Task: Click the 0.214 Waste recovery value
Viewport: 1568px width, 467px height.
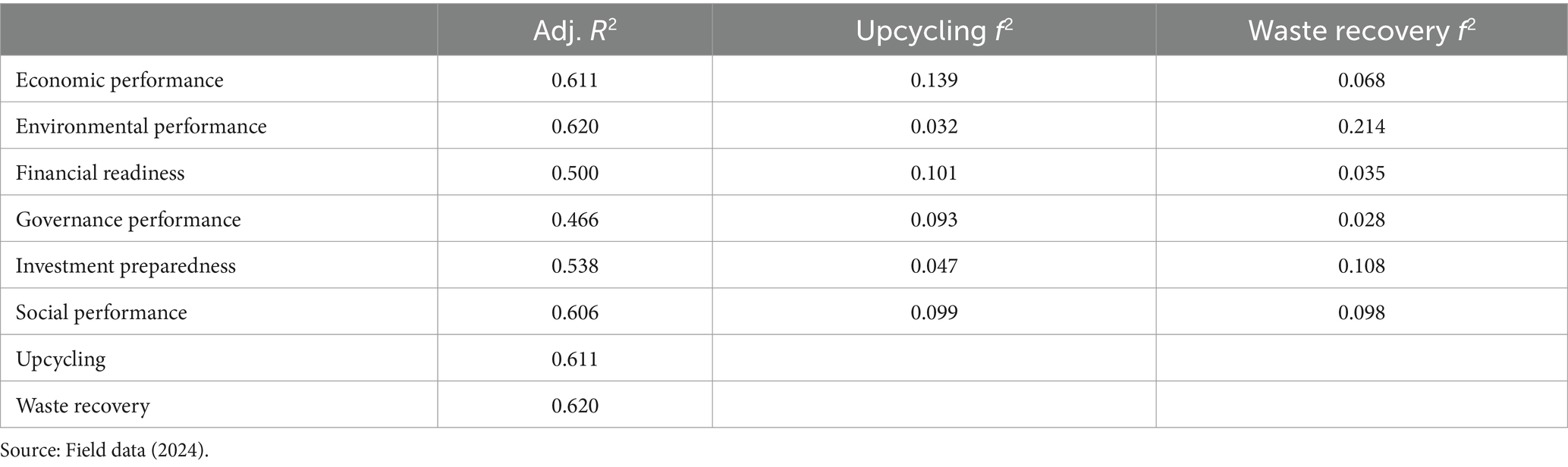Action: coord(1362,127)
